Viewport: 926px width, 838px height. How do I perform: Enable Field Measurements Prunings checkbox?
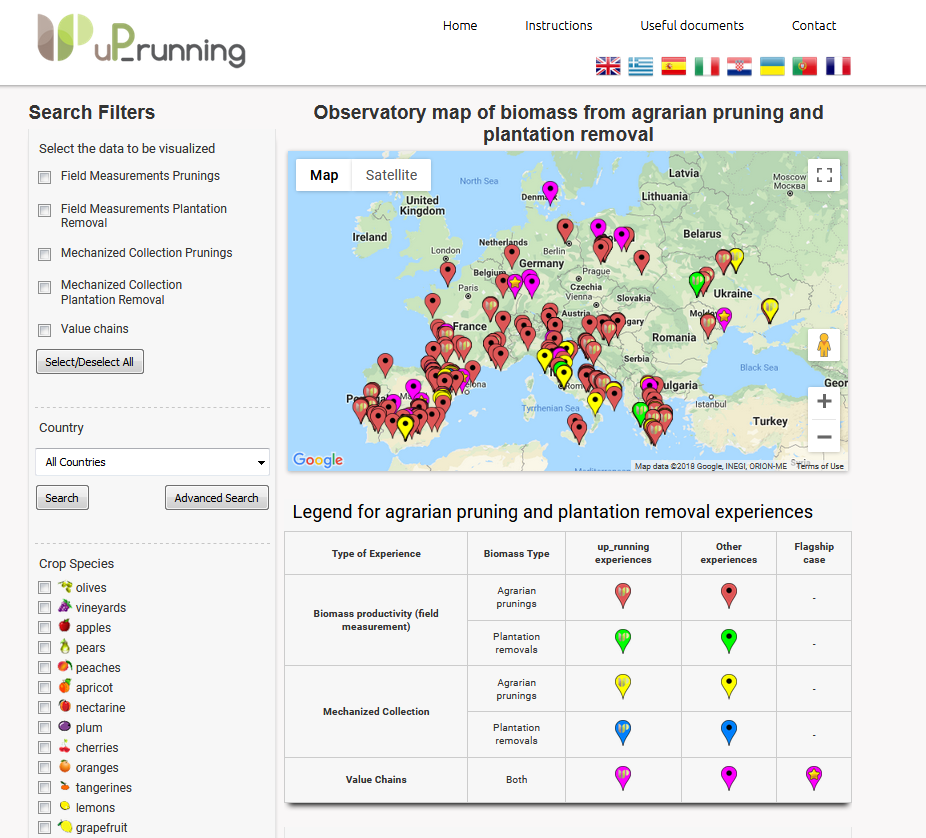[44, 177]
